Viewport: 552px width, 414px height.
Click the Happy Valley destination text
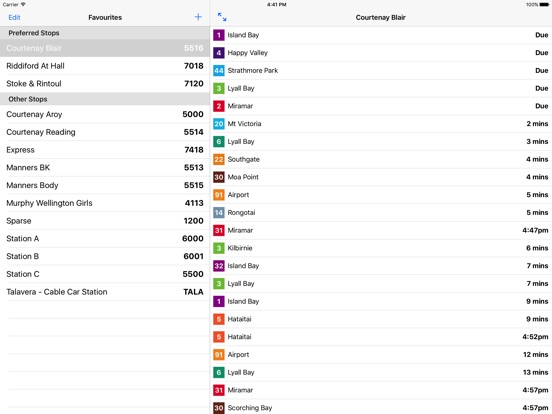tap(247, 53)
